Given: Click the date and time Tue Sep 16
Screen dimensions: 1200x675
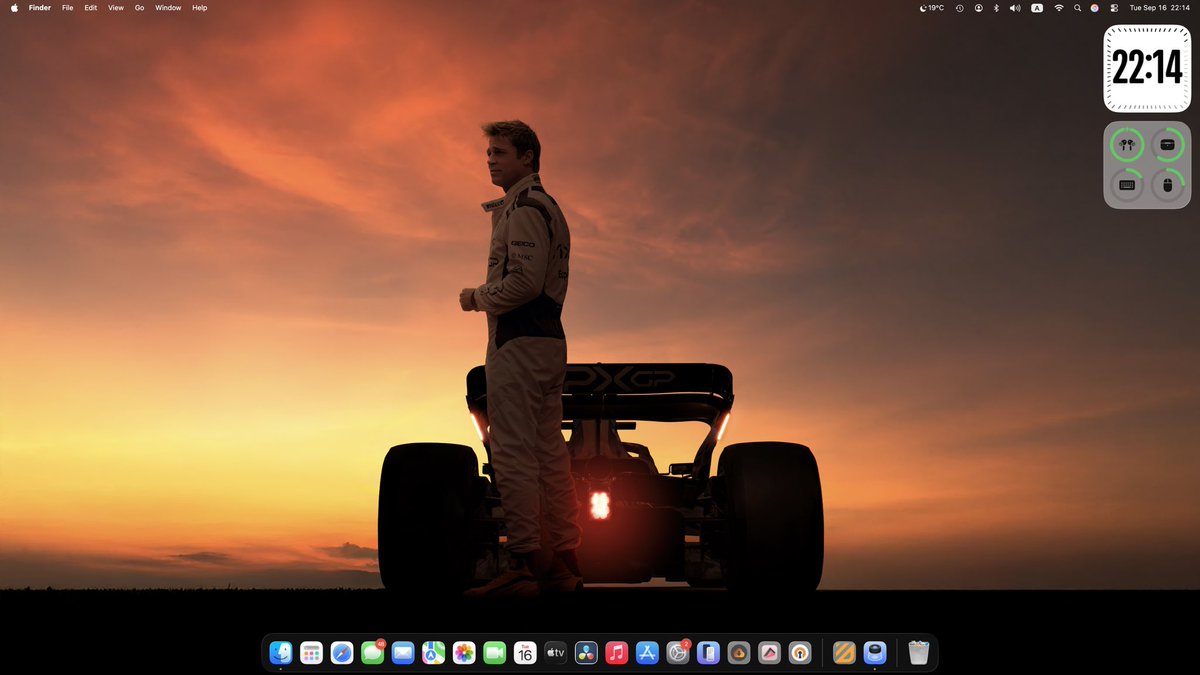Looking at the screenshot, I should tap(1160, 7).
